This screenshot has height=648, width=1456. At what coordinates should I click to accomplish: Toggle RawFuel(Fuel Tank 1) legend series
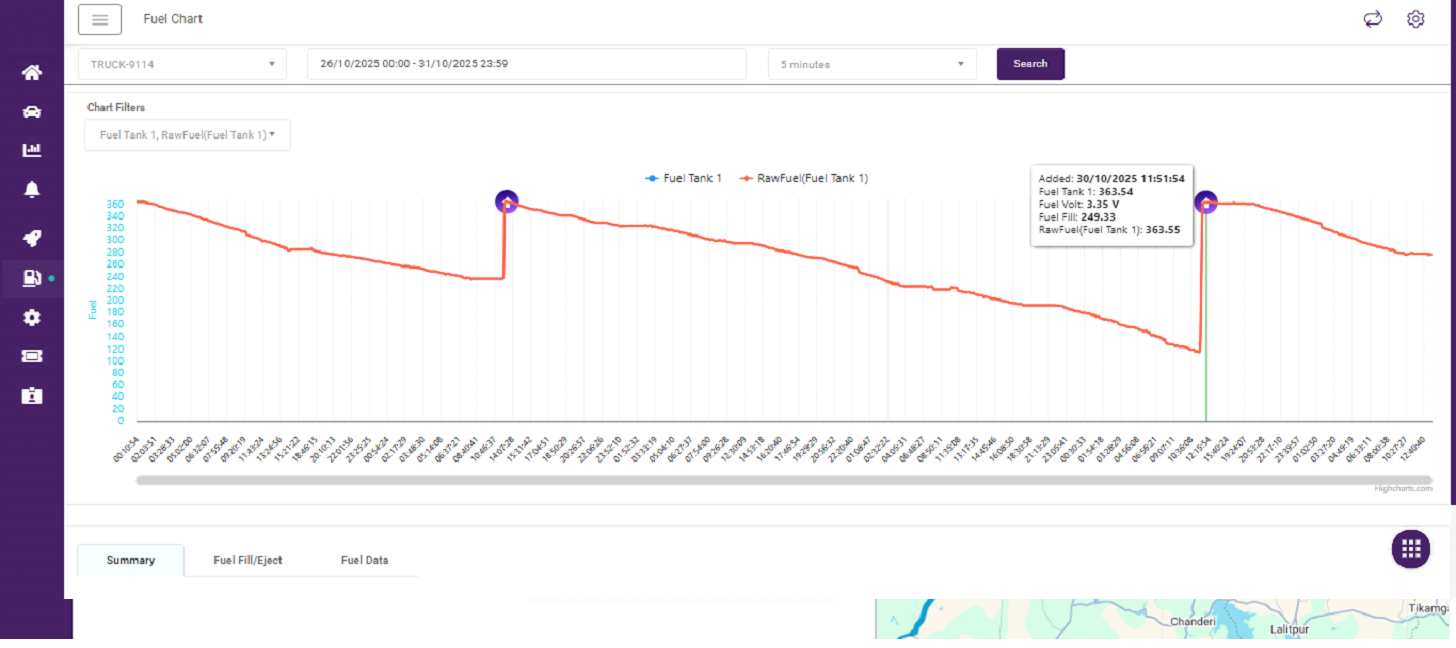(x=804, y=178)
